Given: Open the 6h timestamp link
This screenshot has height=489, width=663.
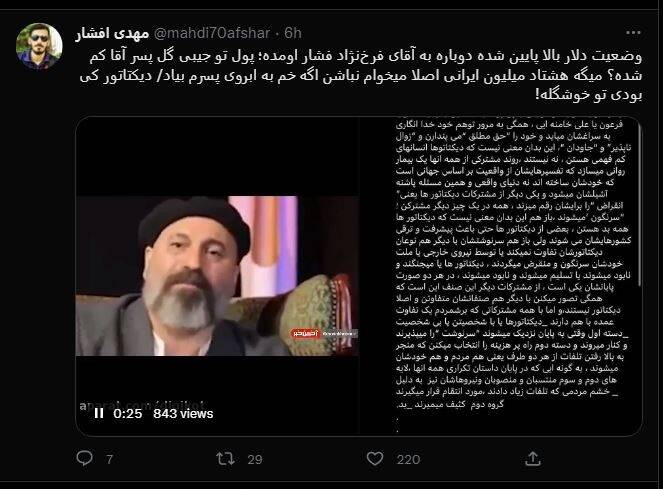Looking at the screenshot, I should tap(293, 33).
